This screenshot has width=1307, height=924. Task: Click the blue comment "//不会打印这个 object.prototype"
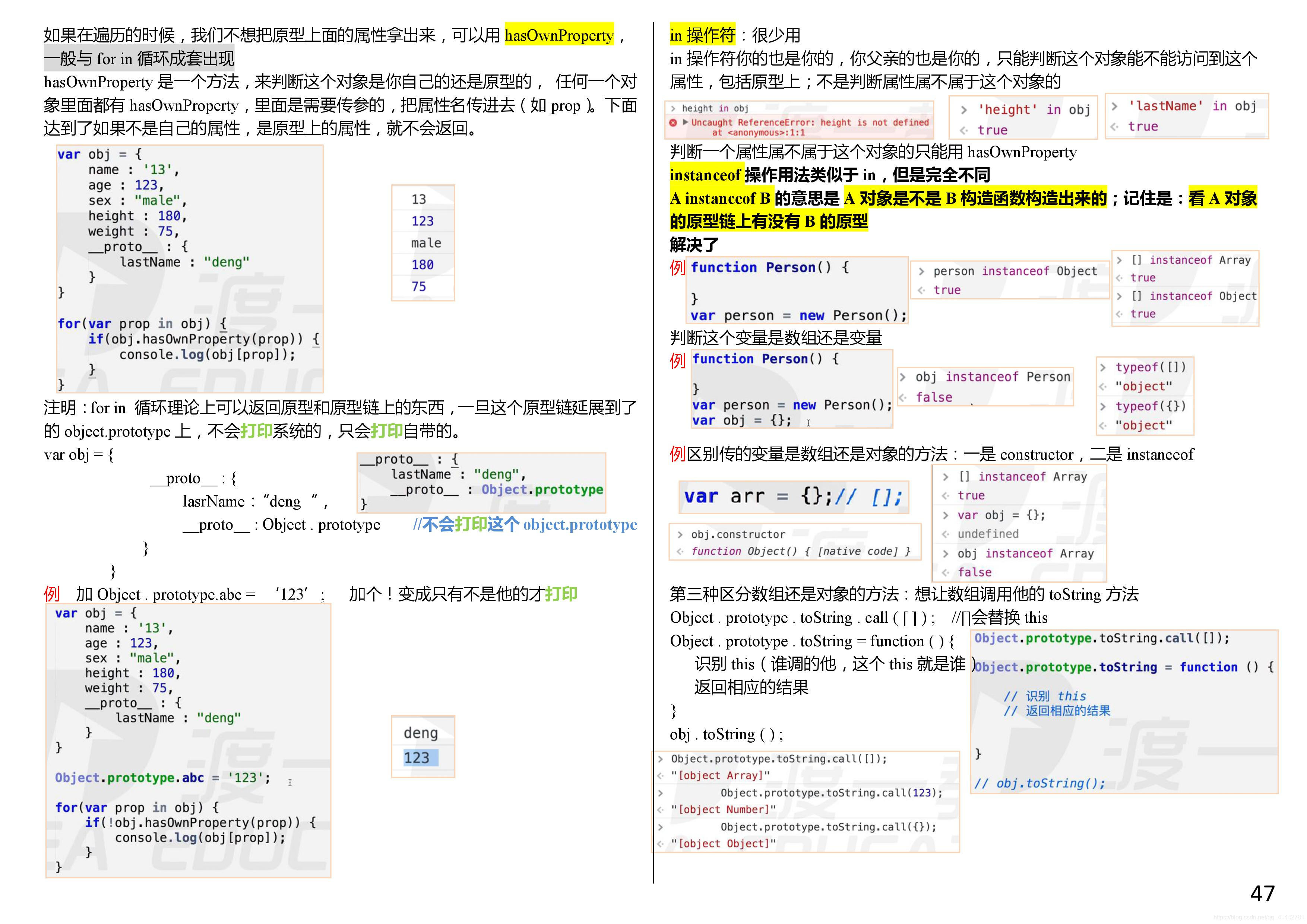[x=525, y=525]
